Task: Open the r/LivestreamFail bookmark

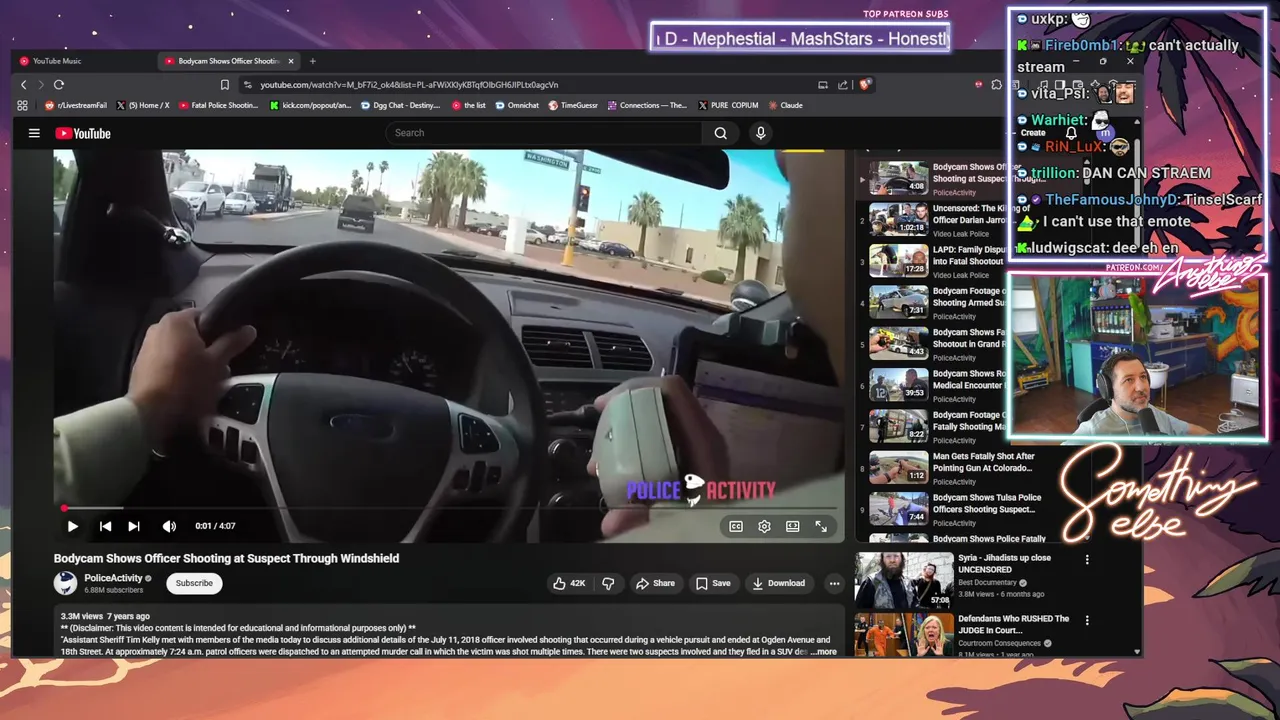Action: coord(76,105)
